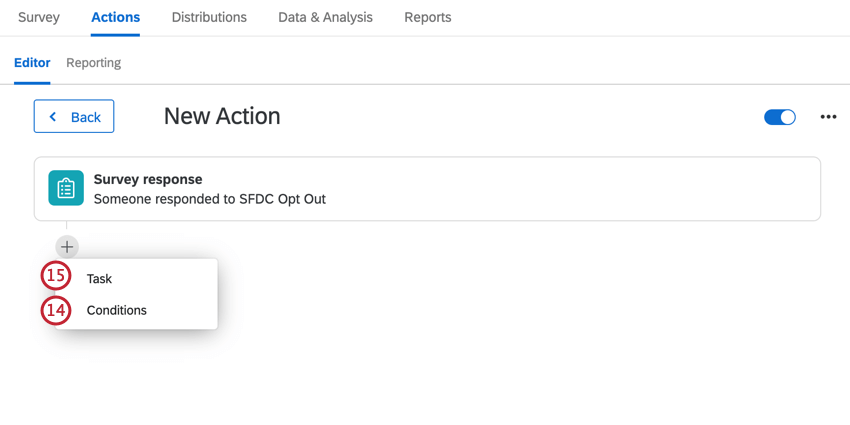Open the Reports tab
This screenshot has height=425, width=850.
click(x=428, y=17)
